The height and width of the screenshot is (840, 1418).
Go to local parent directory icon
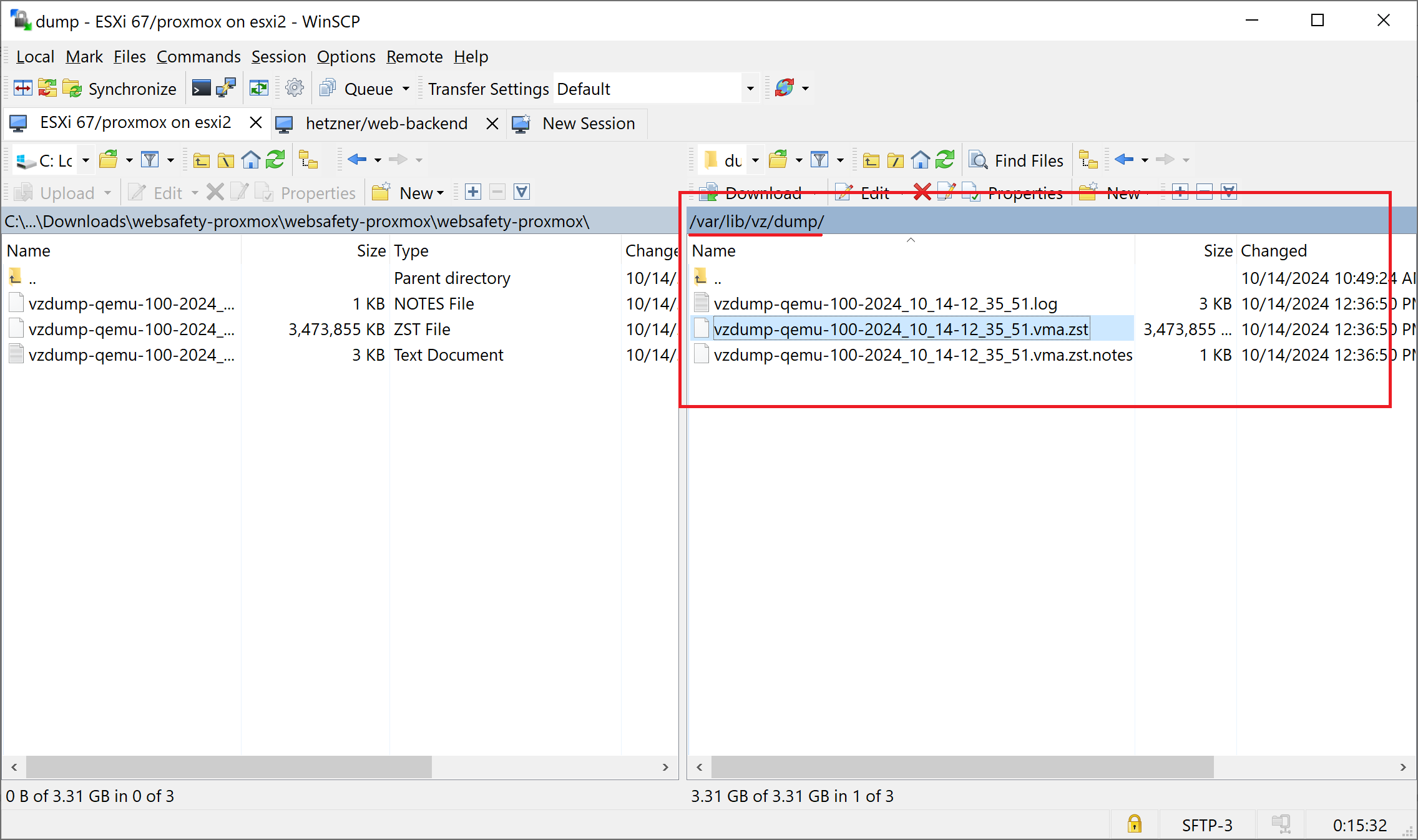201,160
